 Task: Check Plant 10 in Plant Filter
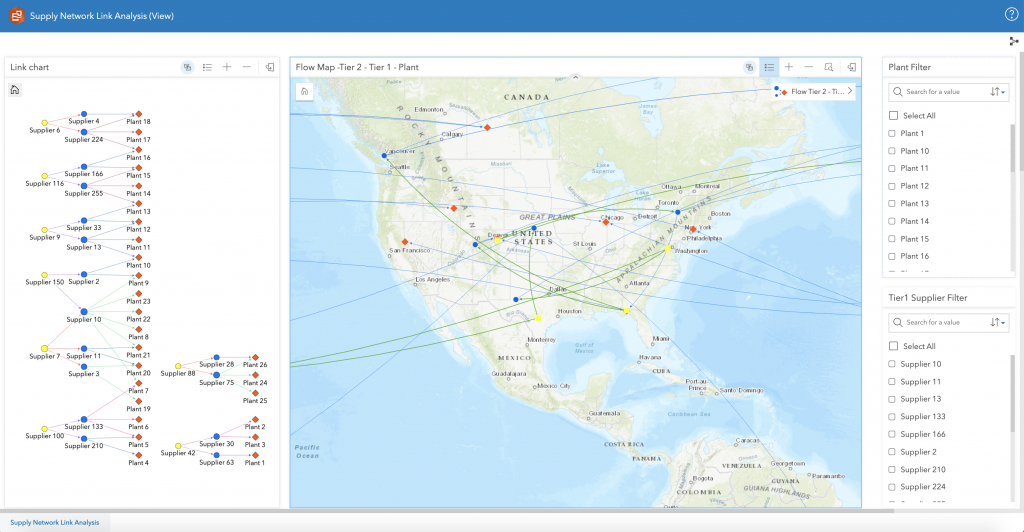(892, 151)
